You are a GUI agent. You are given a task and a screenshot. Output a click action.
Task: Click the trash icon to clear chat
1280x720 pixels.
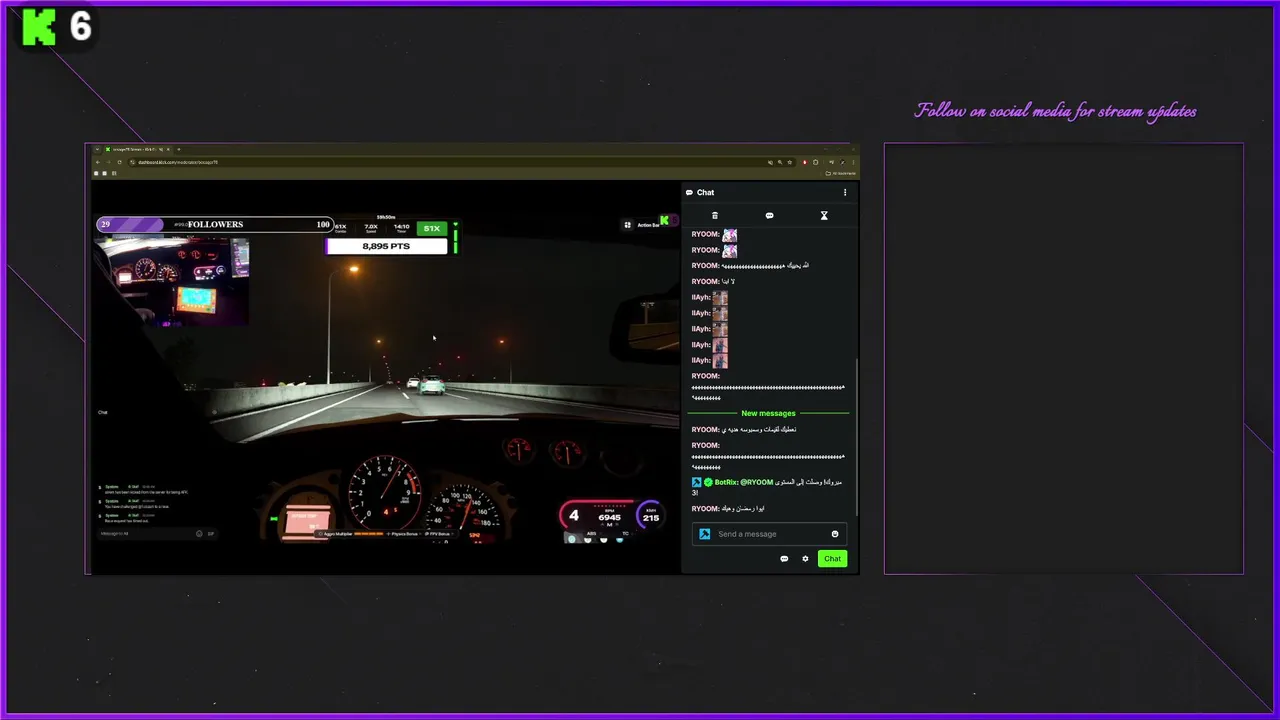(x=714, y=216)
